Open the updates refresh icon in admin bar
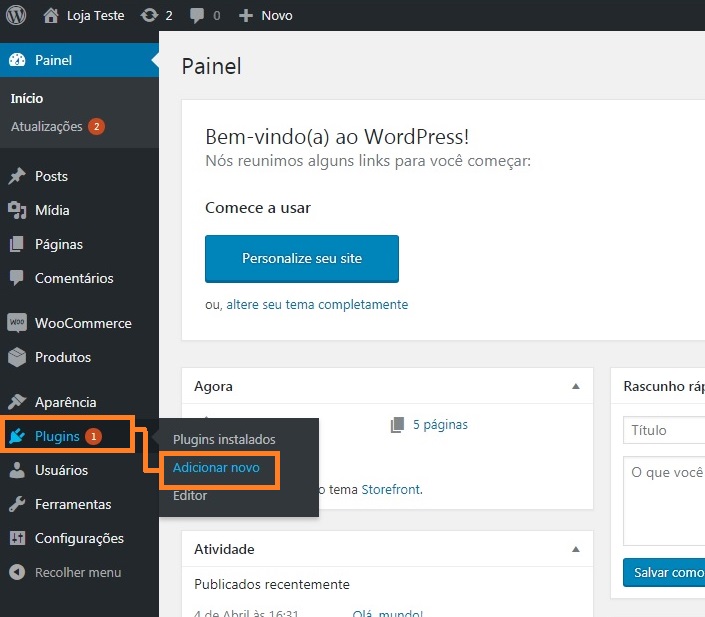Image resolution: width=705 pixels, height=617 pixels. point(149,15)
